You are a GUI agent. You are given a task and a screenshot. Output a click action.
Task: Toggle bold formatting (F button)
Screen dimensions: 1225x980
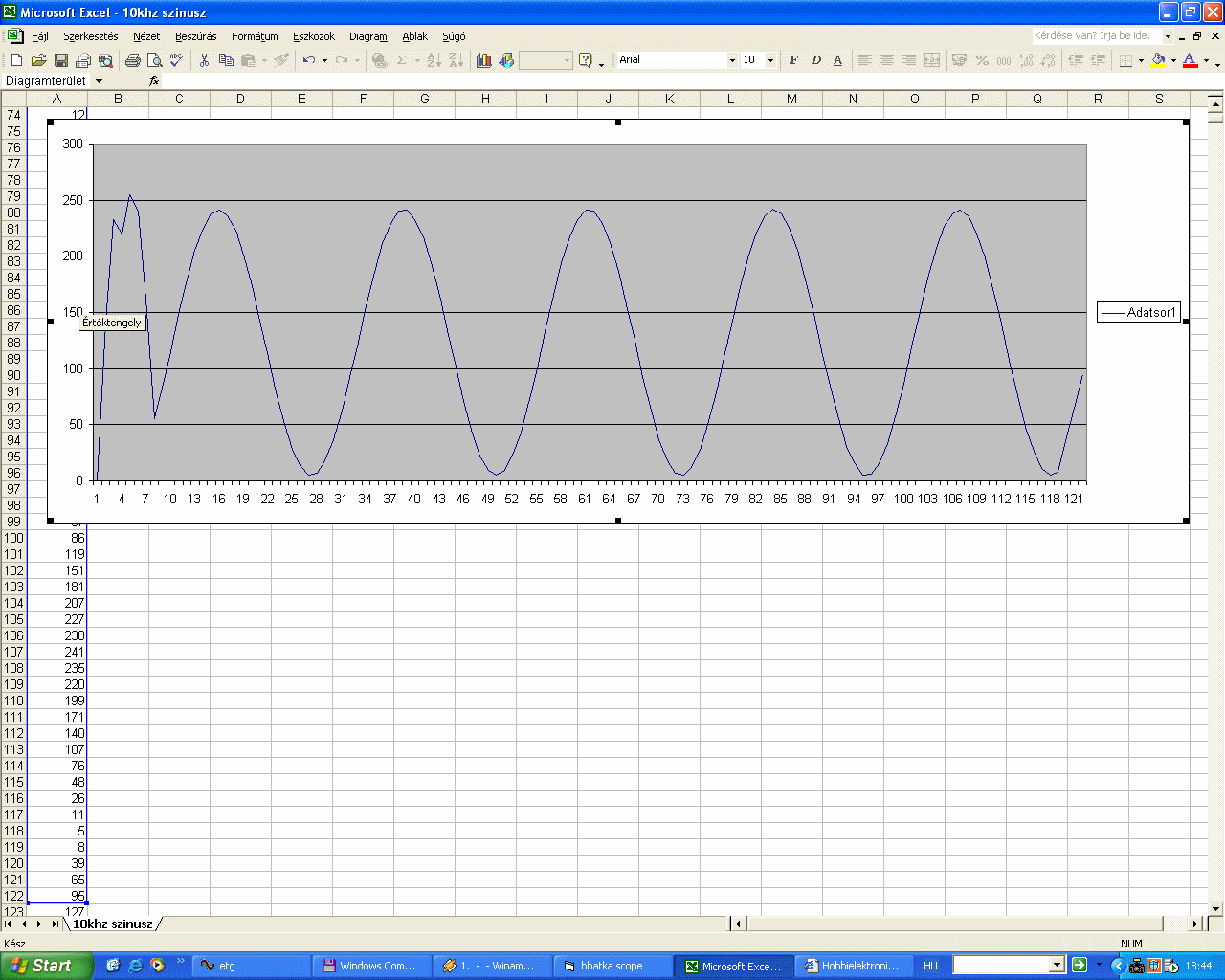click(x=793, y=60)
